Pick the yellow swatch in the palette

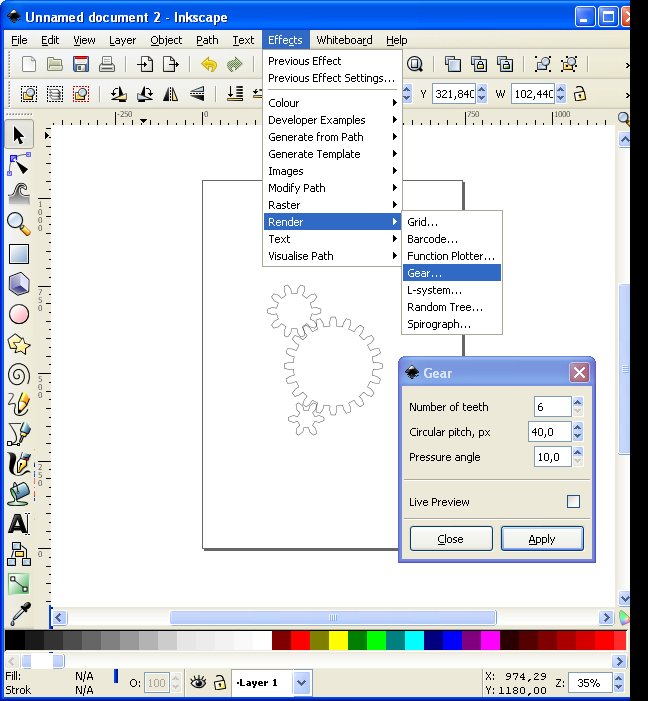point(338,640)
